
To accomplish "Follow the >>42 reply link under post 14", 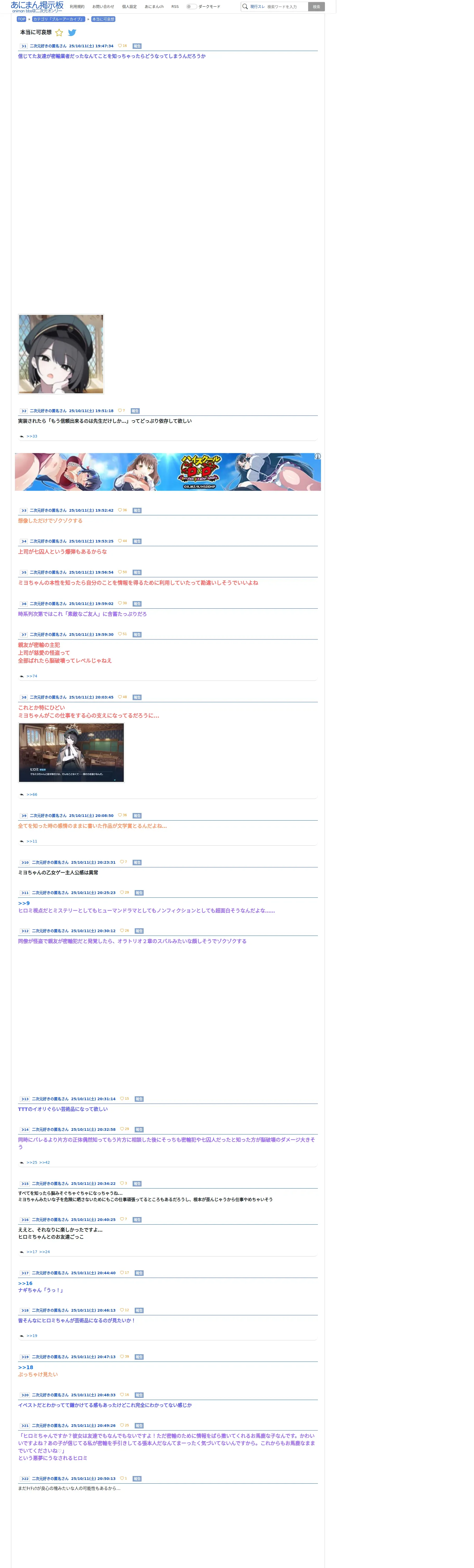I will tap(44, 1163).
